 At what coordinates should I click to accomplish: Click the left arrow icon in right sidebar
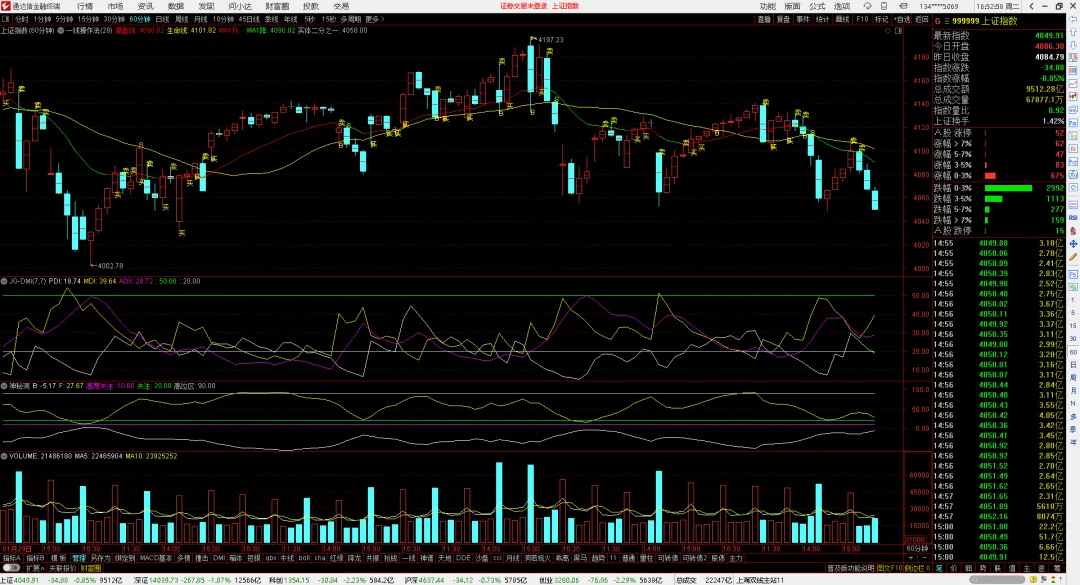point(1073,21)
